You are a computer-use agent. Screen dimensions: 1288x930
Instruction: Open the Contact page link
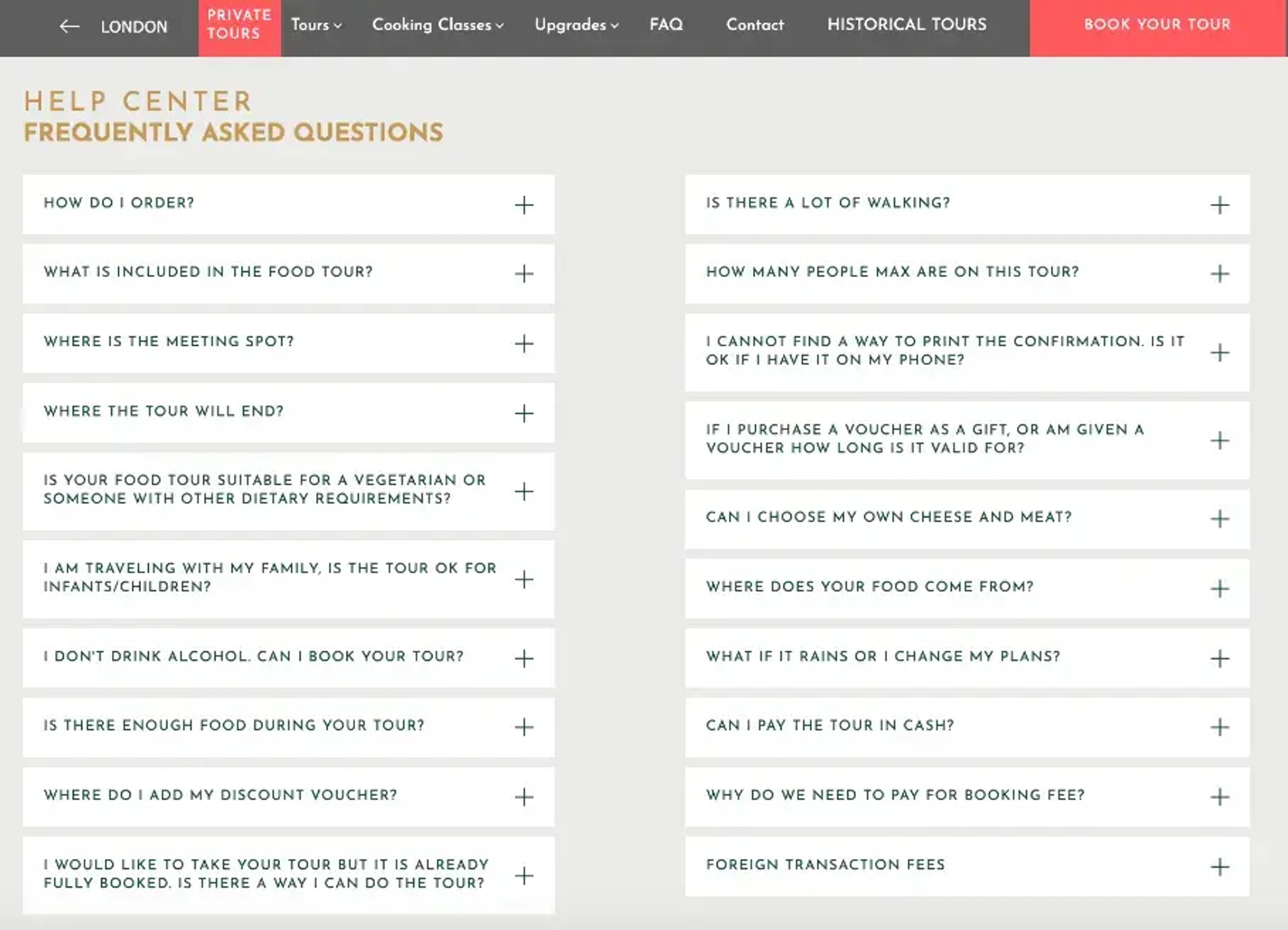coord(755,25)
